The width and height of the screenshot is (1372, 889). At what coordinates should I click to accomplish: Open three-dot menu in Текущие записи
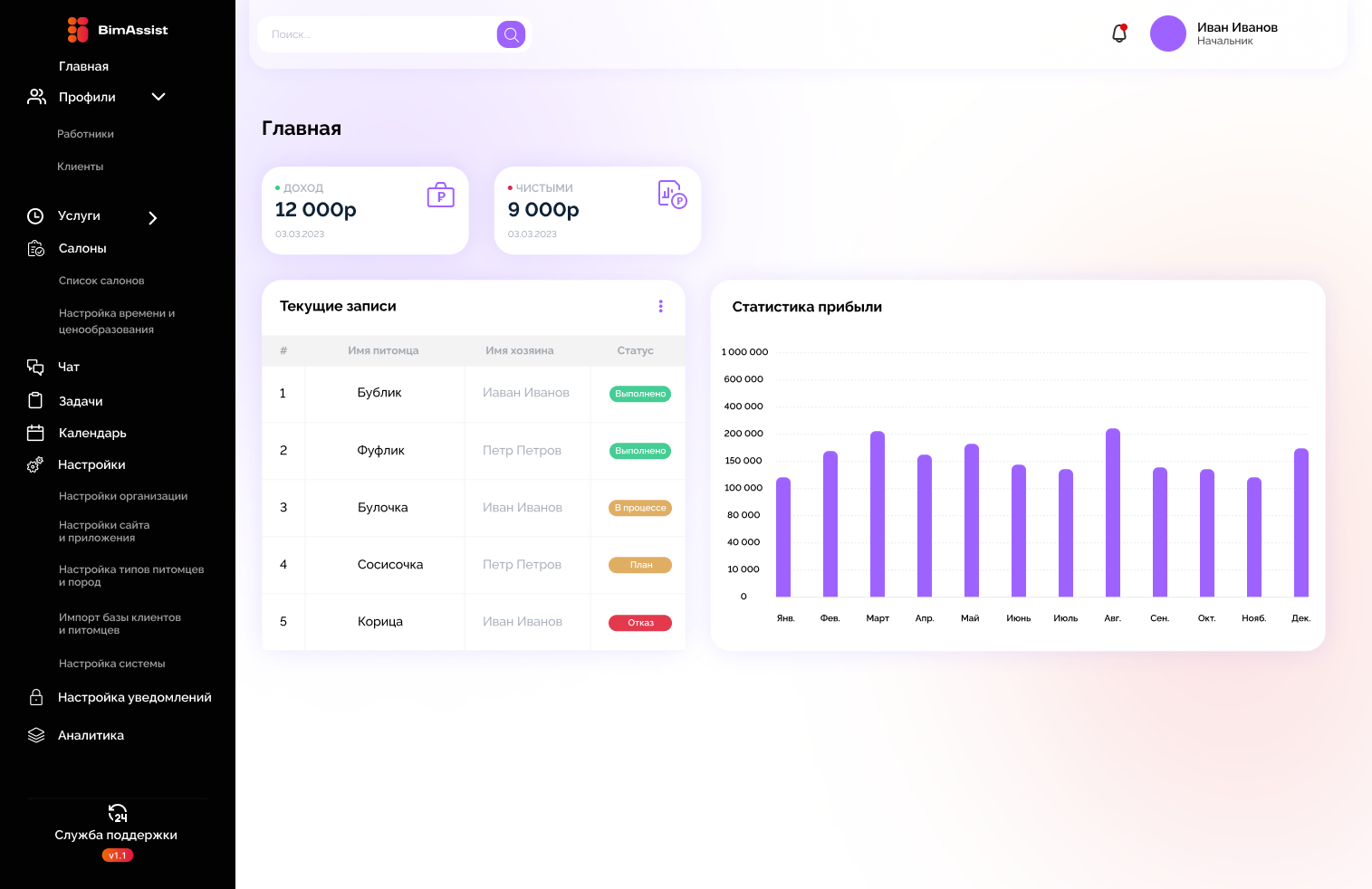point(660,306)
